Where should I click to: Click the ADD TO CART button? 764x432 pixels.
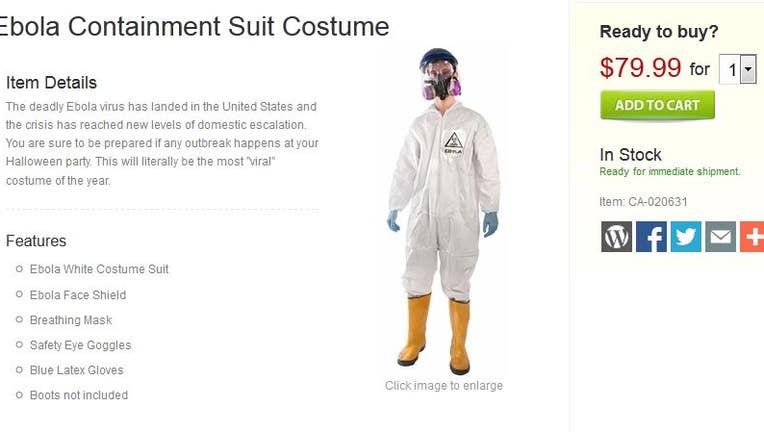tap(657, 105)
